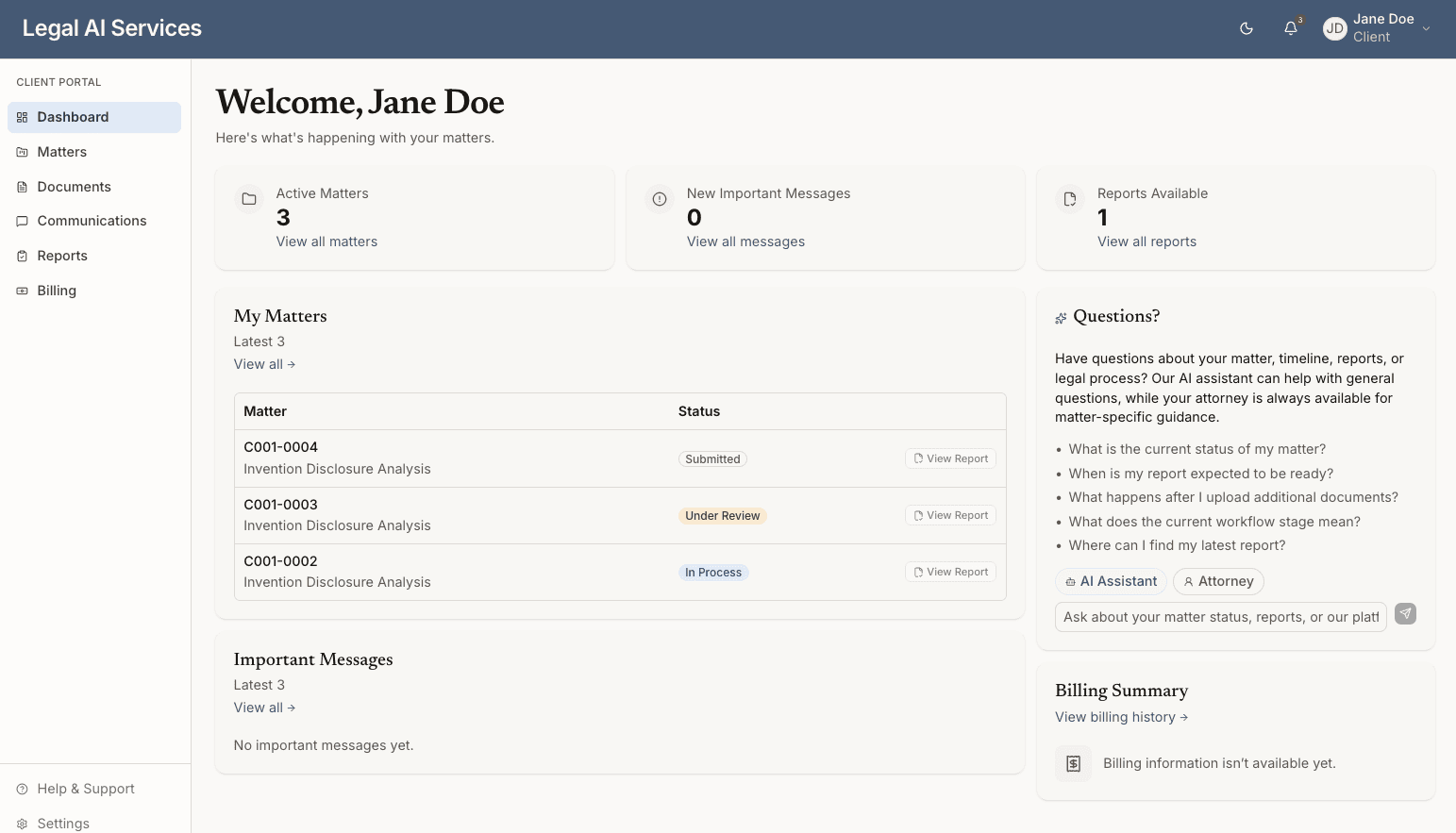Expand the Jane Doe account dropdown chevron
Screen dimensions: 1456x833
pyautogui.click(x=1426, y=28)
